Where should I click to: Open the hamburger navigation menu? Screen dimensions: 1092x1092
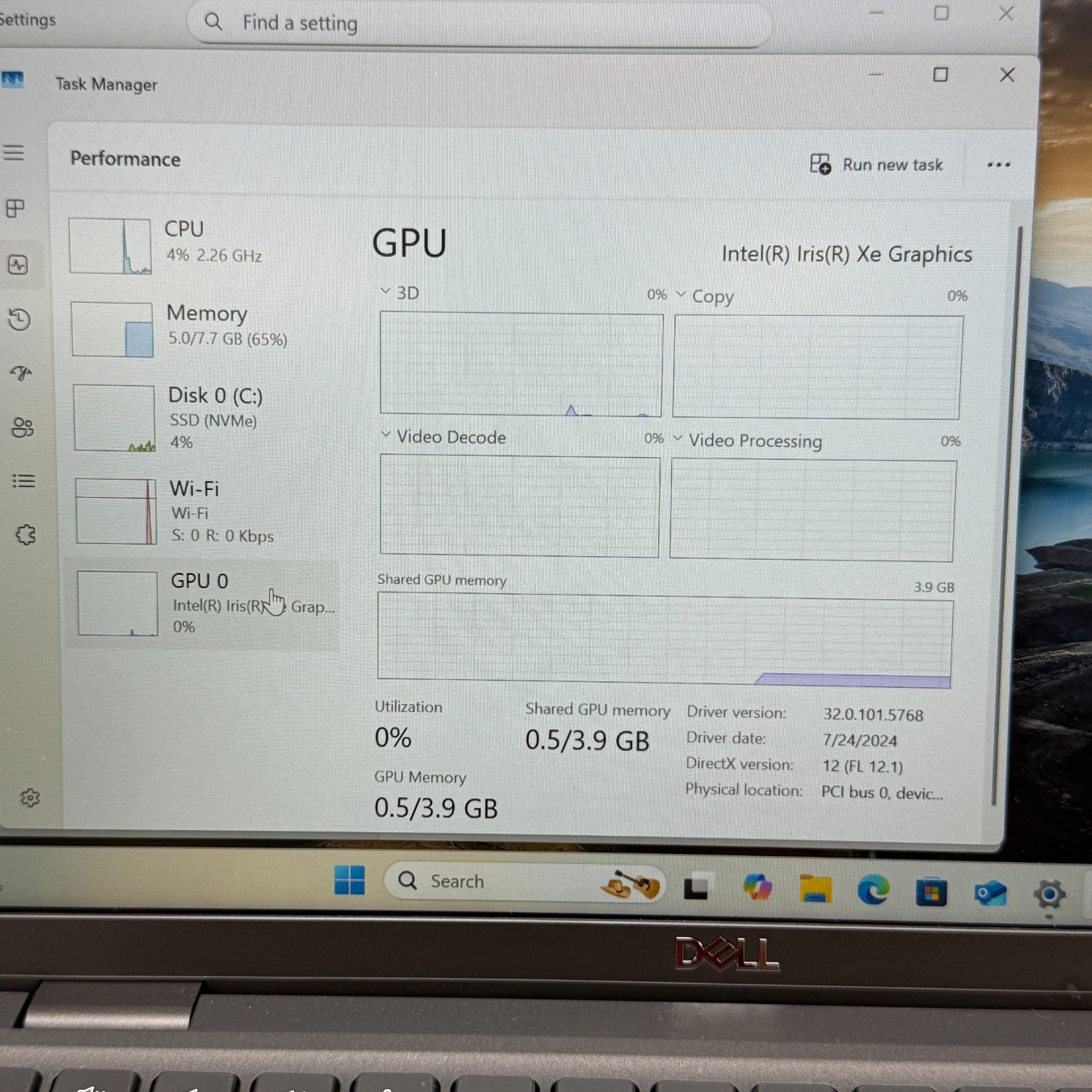tap(14, 153)
